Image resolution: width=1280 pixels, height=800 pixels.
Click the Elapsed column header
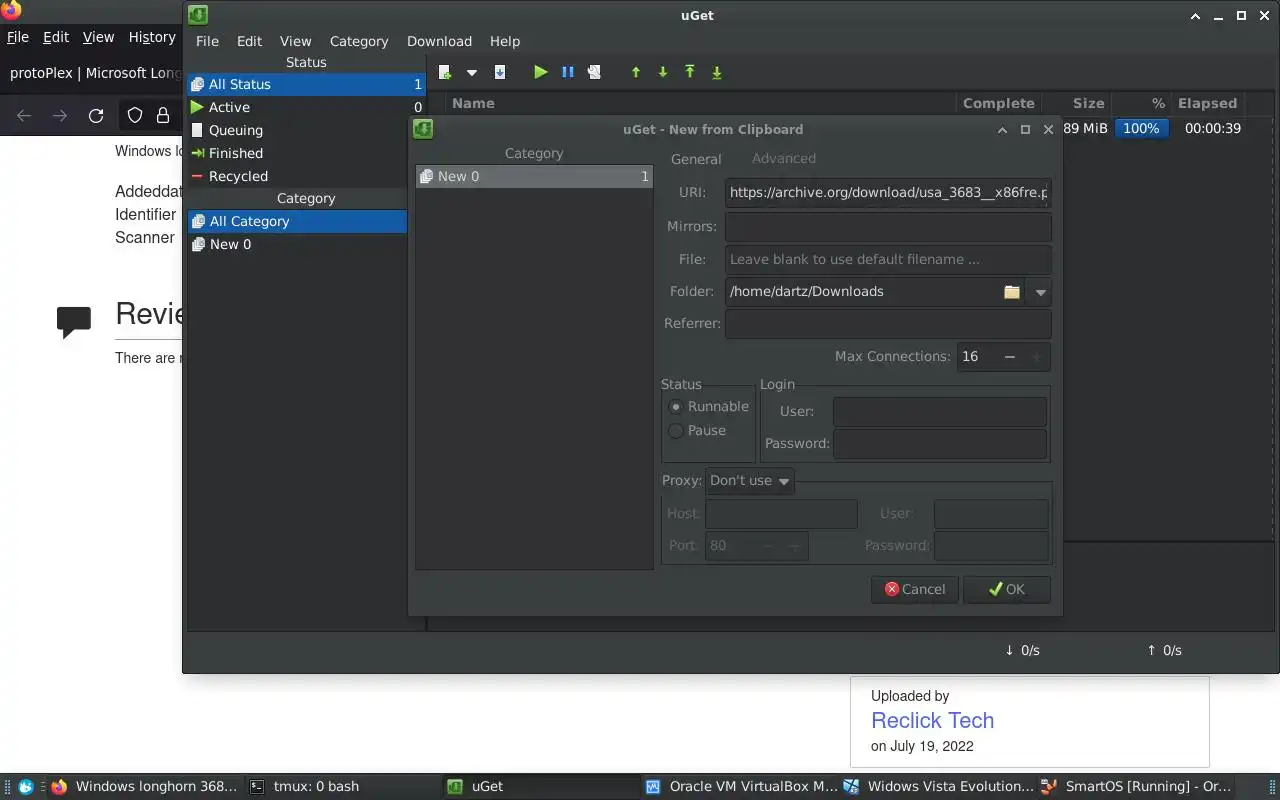1207,103
